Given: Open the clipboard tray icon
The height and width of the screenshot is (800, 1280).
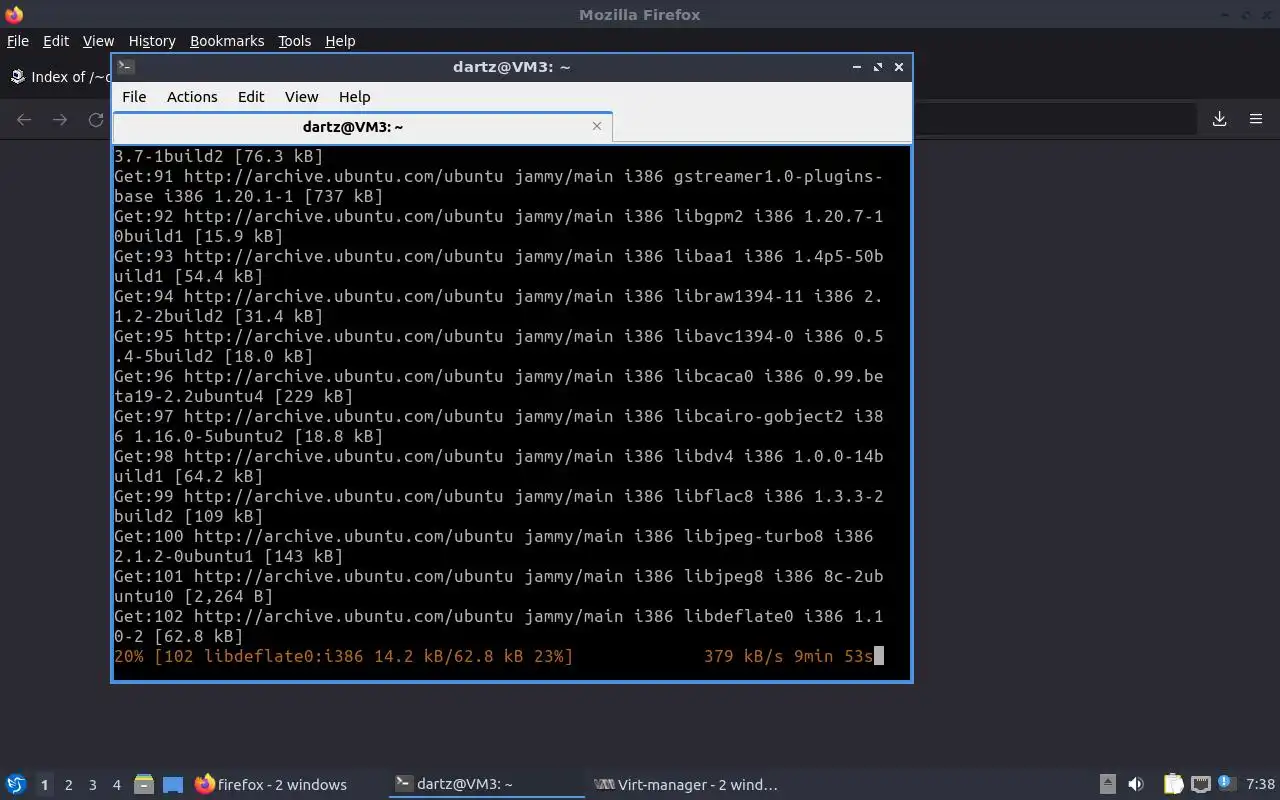Looking at the screenshot, I should pyautogui.click(x=1173, y=784).
